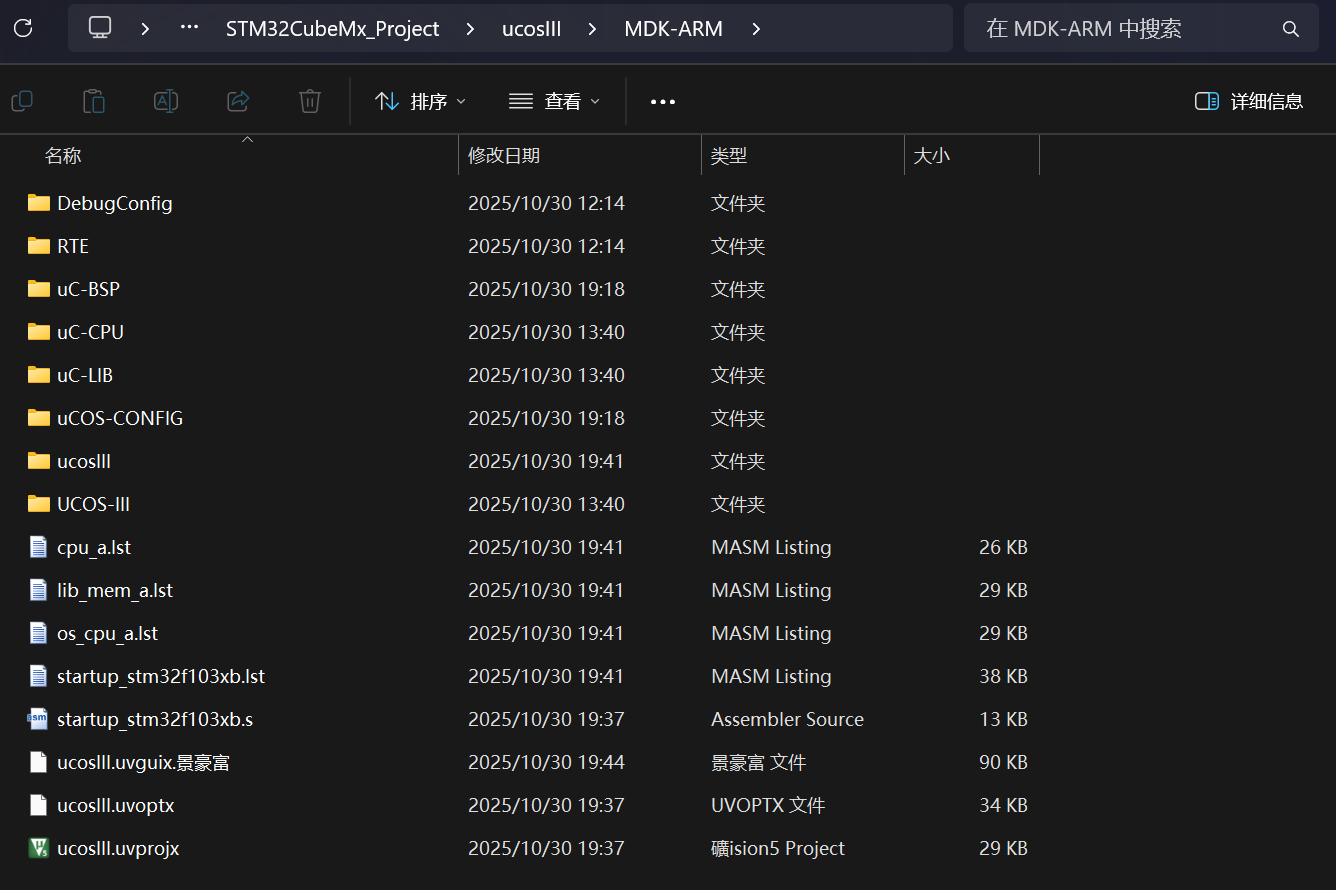Image resolution: width=1336 pixels, height=890 pixels.
Task: Expand the chevron after ucosIII breadcrumb
Action: 592,29
